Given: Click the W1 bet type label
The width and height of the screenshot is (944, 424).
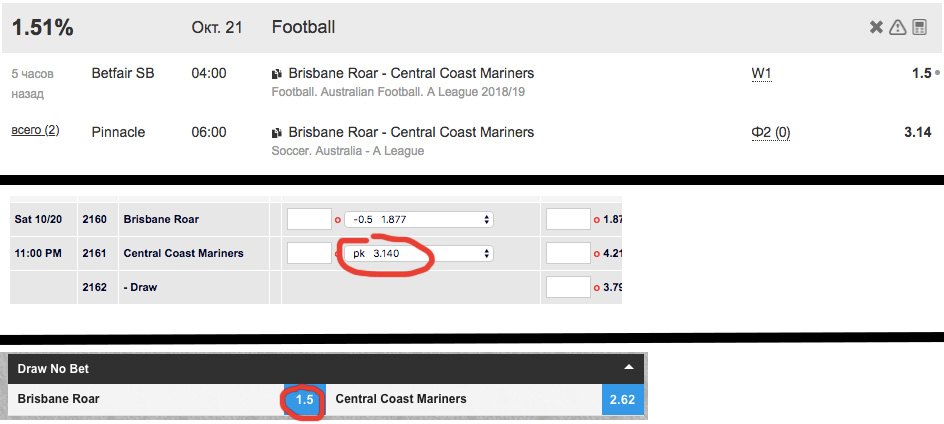Looking at the screenshot, I should pos(761,73).
